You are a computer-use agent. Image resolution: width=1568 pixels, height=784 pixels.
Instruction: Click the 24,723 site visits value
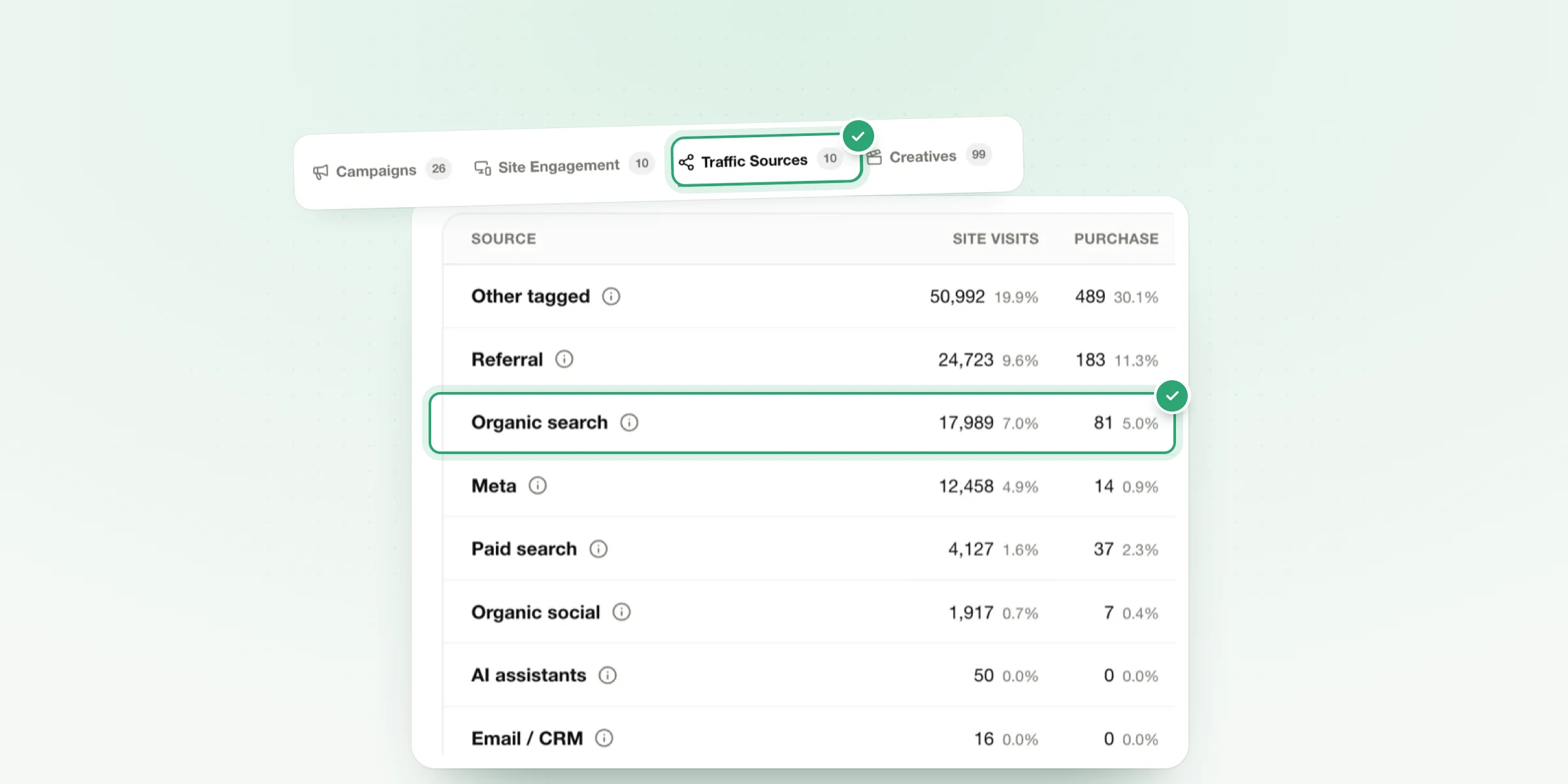pos(966,360)
